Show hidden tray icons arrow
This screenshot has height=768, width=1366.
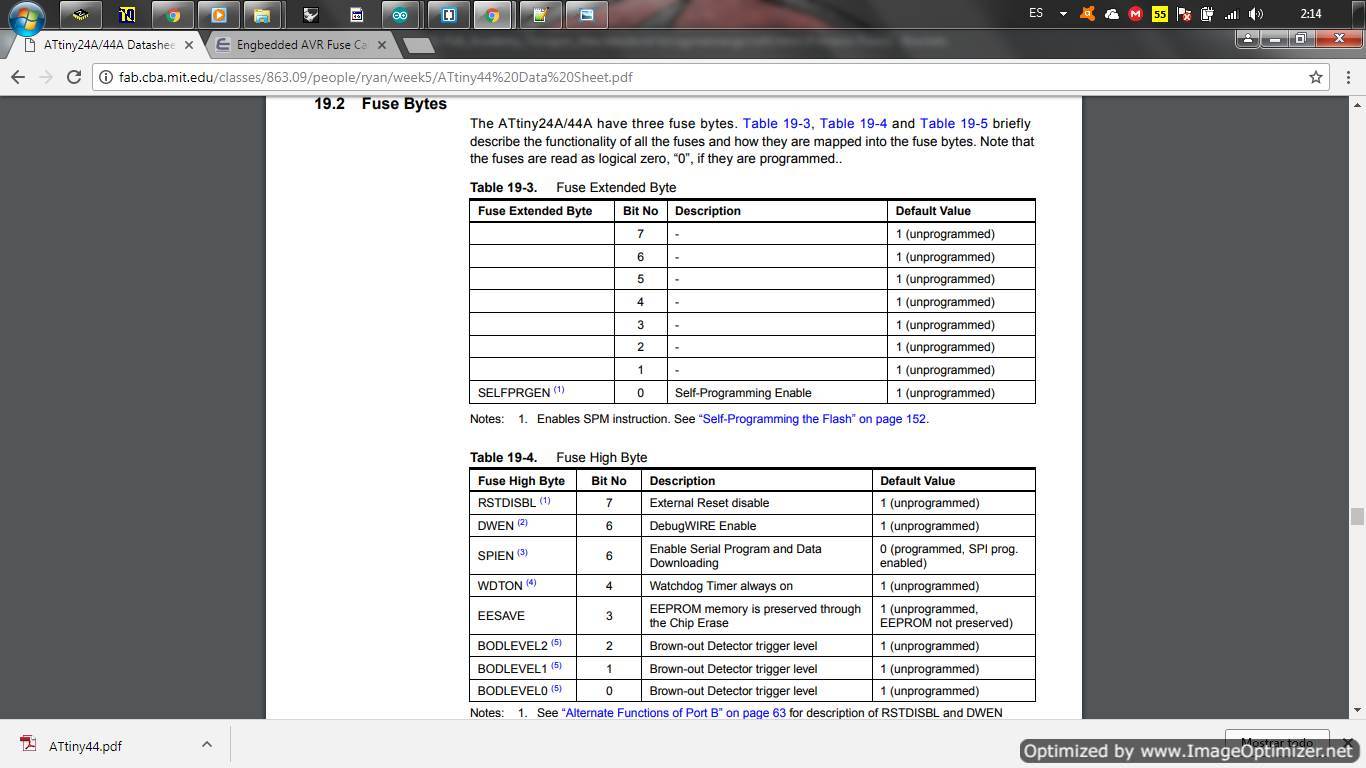point(1063,14)
